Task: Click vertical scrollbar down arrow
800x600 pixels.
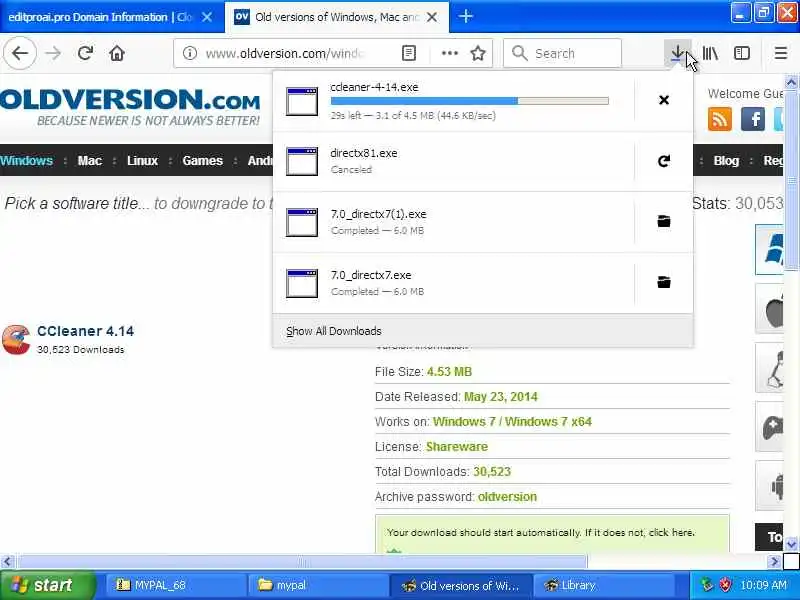Action: 791,544
